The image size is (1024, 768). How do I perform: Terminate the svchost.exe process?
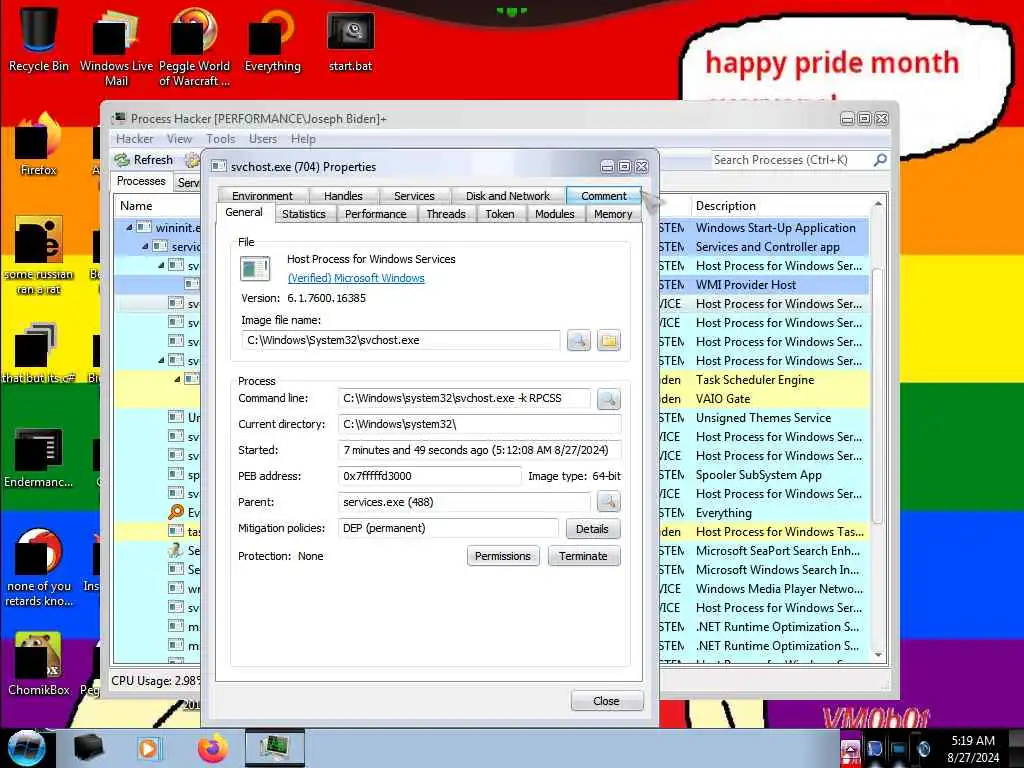(x=583, y=556)
